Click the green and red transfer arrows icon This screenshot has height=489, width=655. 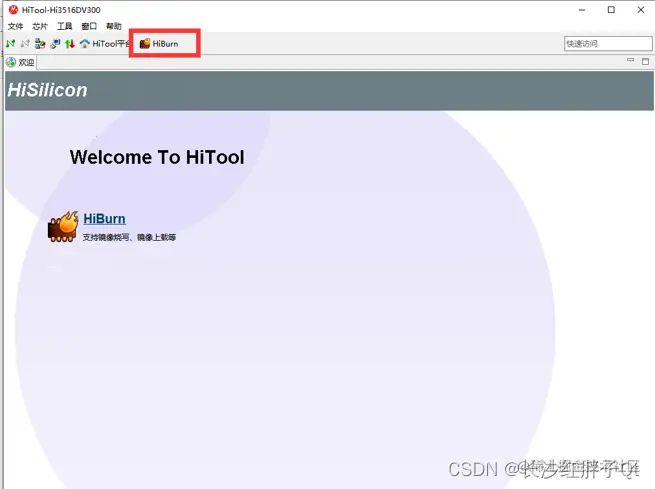click(70, 43)
